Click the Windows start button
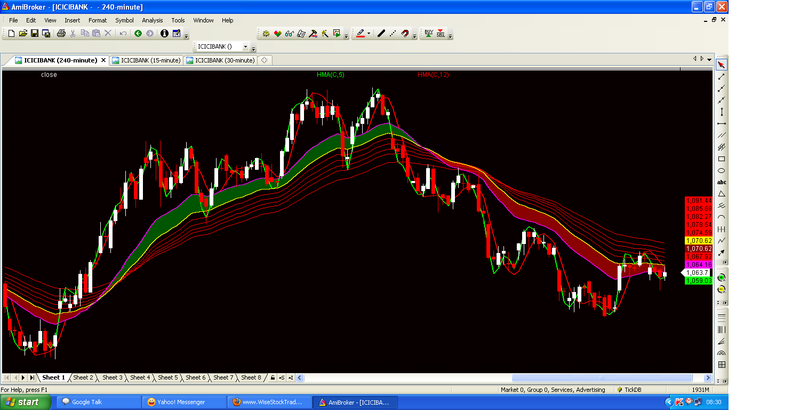This screenshot has height=410, width=800. pyautogui.click(x=26, y=402)
